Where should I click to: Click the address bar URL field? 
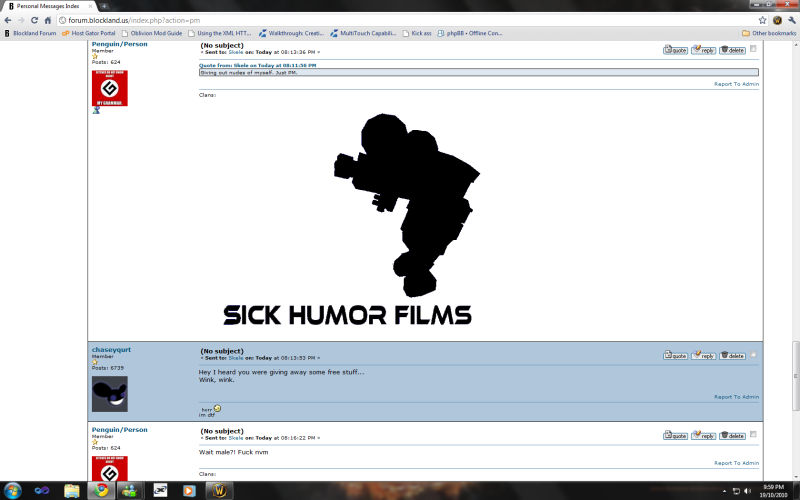(x=408, y=20)
